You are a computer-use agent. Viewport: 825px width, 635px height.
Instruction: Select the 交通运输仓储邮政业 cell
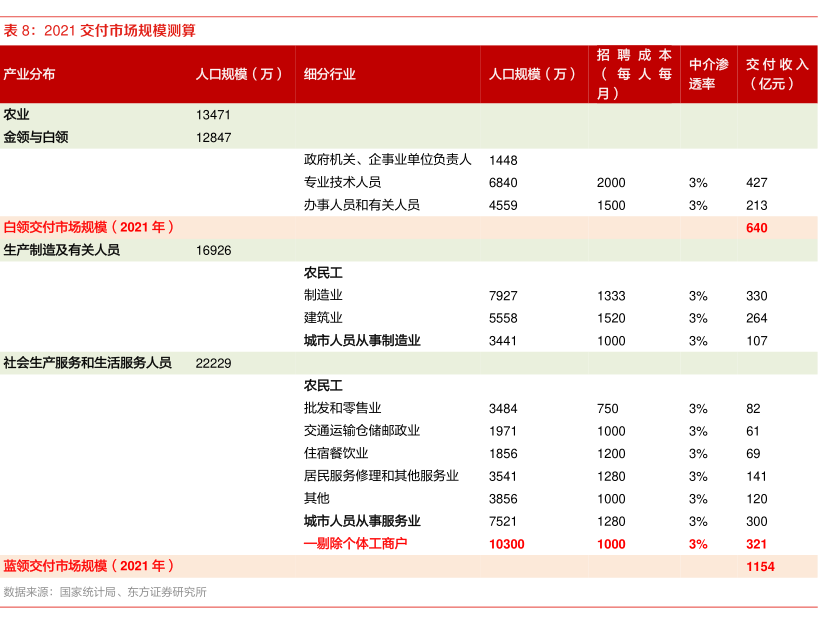point(362,430)
